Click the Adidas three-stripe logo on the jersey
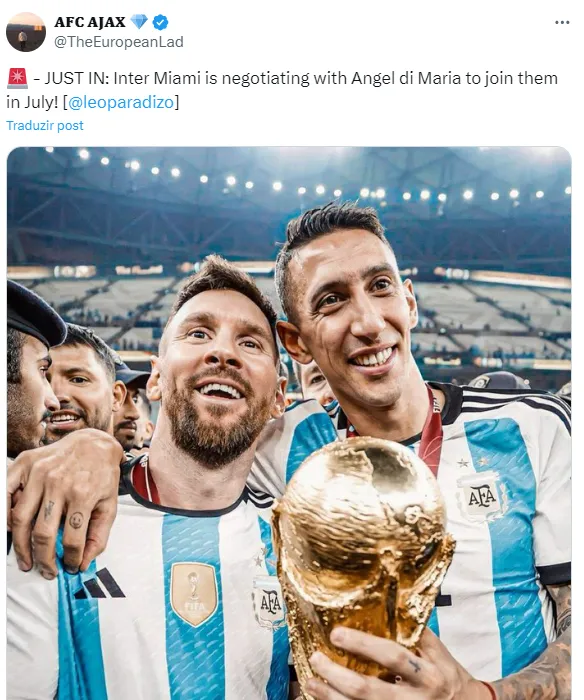Image resolution: width=584 pixels, height=700 pixels. (100, 584)
